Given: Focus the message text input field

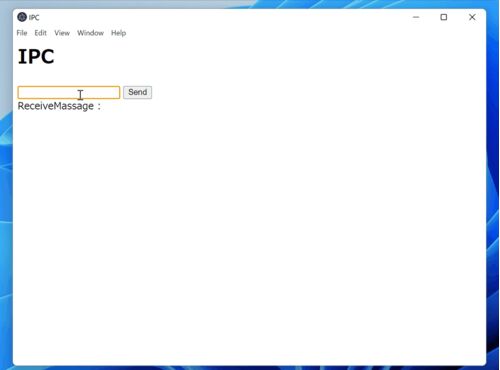Looking at the screenshot, I should 69,92.
